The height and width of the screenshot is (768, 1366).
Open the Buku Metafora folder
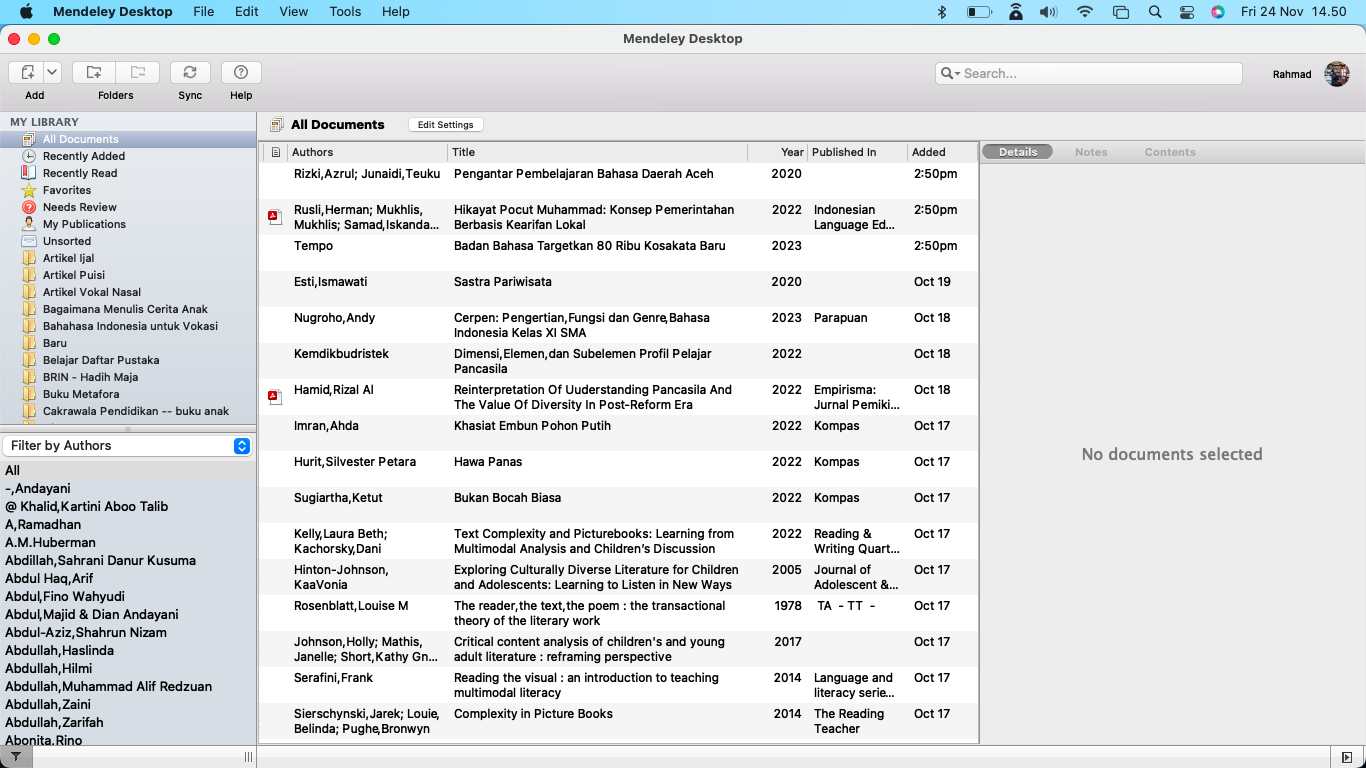(x=128, y=394)
